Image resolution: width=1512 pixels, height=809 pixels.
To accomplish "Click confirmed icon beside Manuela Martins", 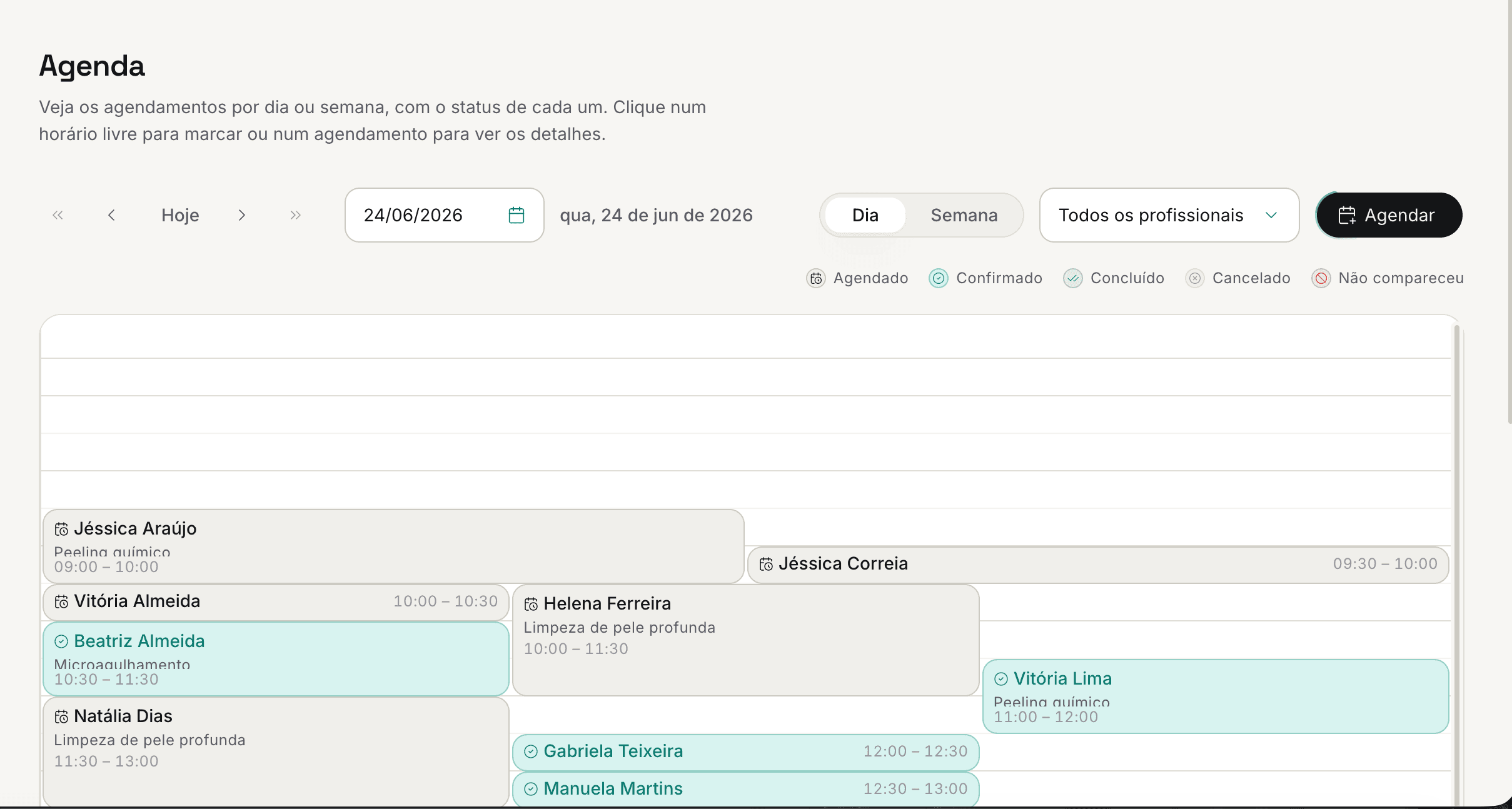I will coord(531,789).
